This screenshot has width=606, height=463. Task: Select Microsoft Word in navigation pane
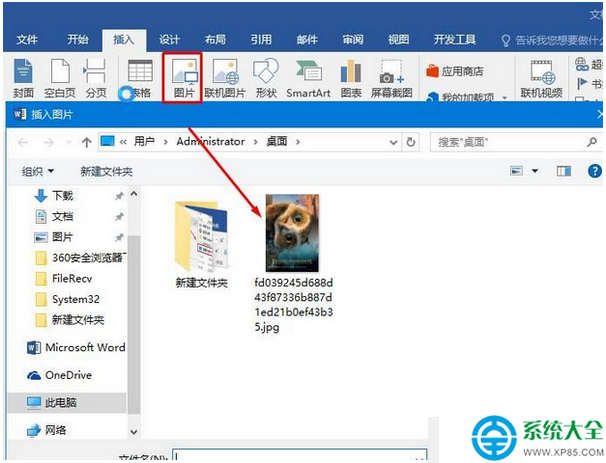click(x=76, y=347)
